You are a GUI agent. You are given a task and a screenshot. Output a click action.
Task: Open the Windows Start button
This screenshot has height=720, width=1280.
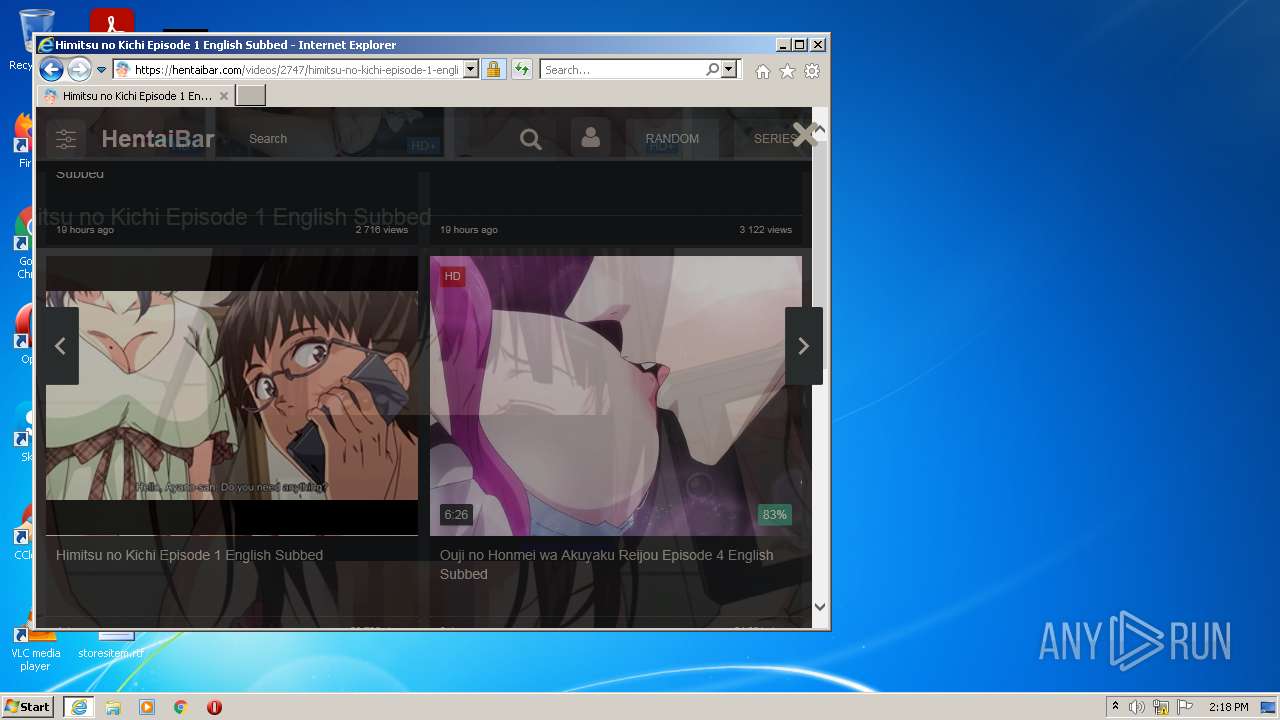click(x=28, y=706)
